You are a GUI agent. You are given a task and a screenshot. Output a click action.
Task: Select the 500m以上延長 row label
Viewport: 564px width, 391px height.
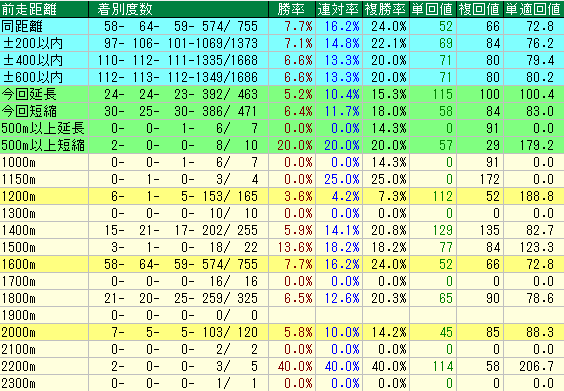pos(43,128)
